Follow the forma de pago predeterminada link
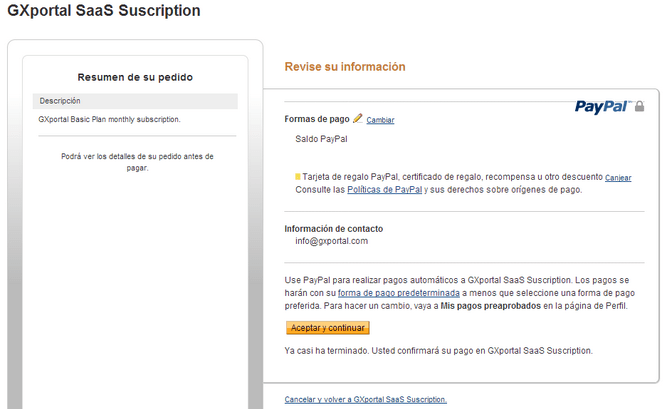The width and height of the screenshot is (667, 409). pos(398,293)
